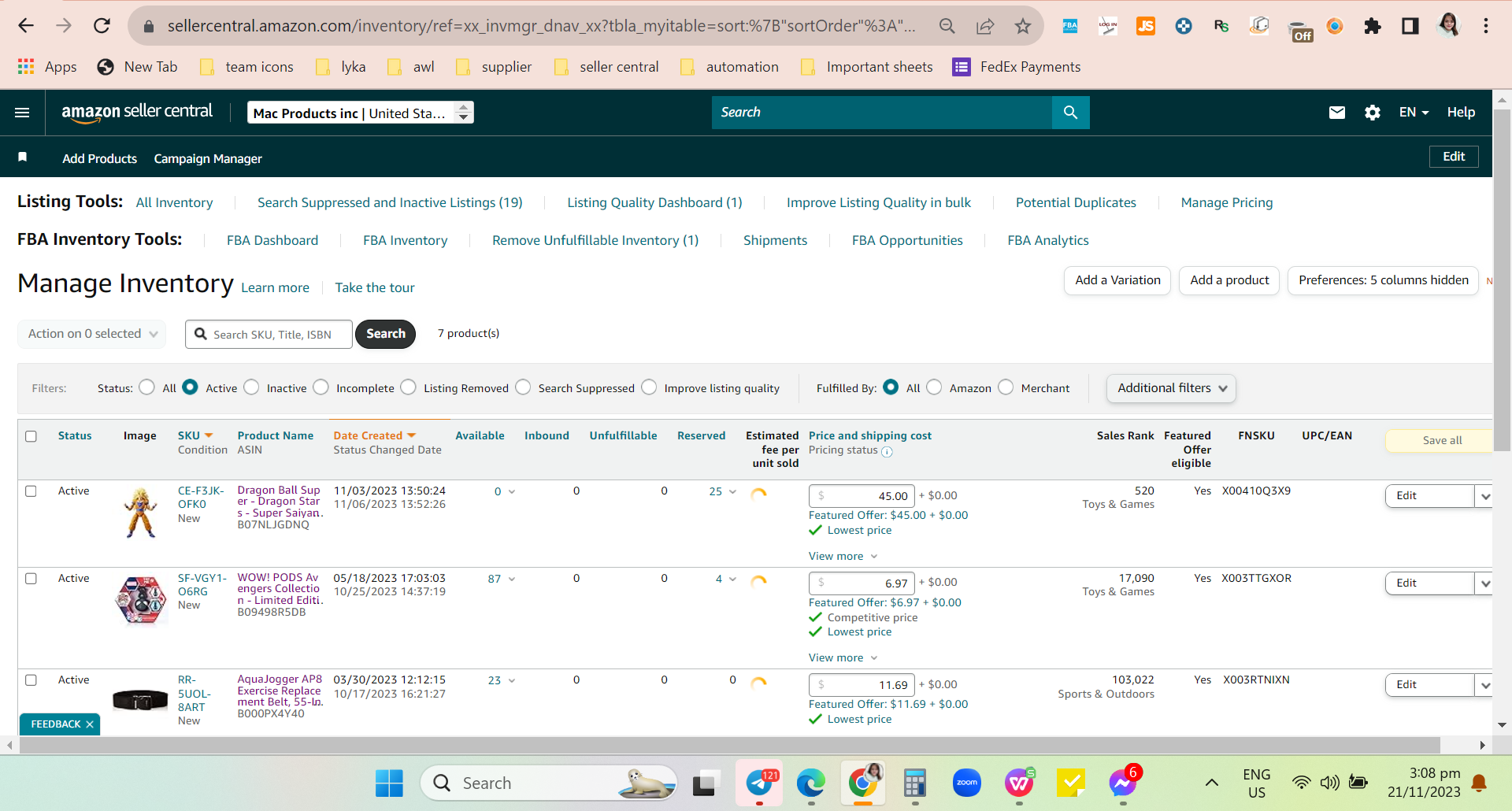Open Telegram from the taskbar

pos(760,783)
